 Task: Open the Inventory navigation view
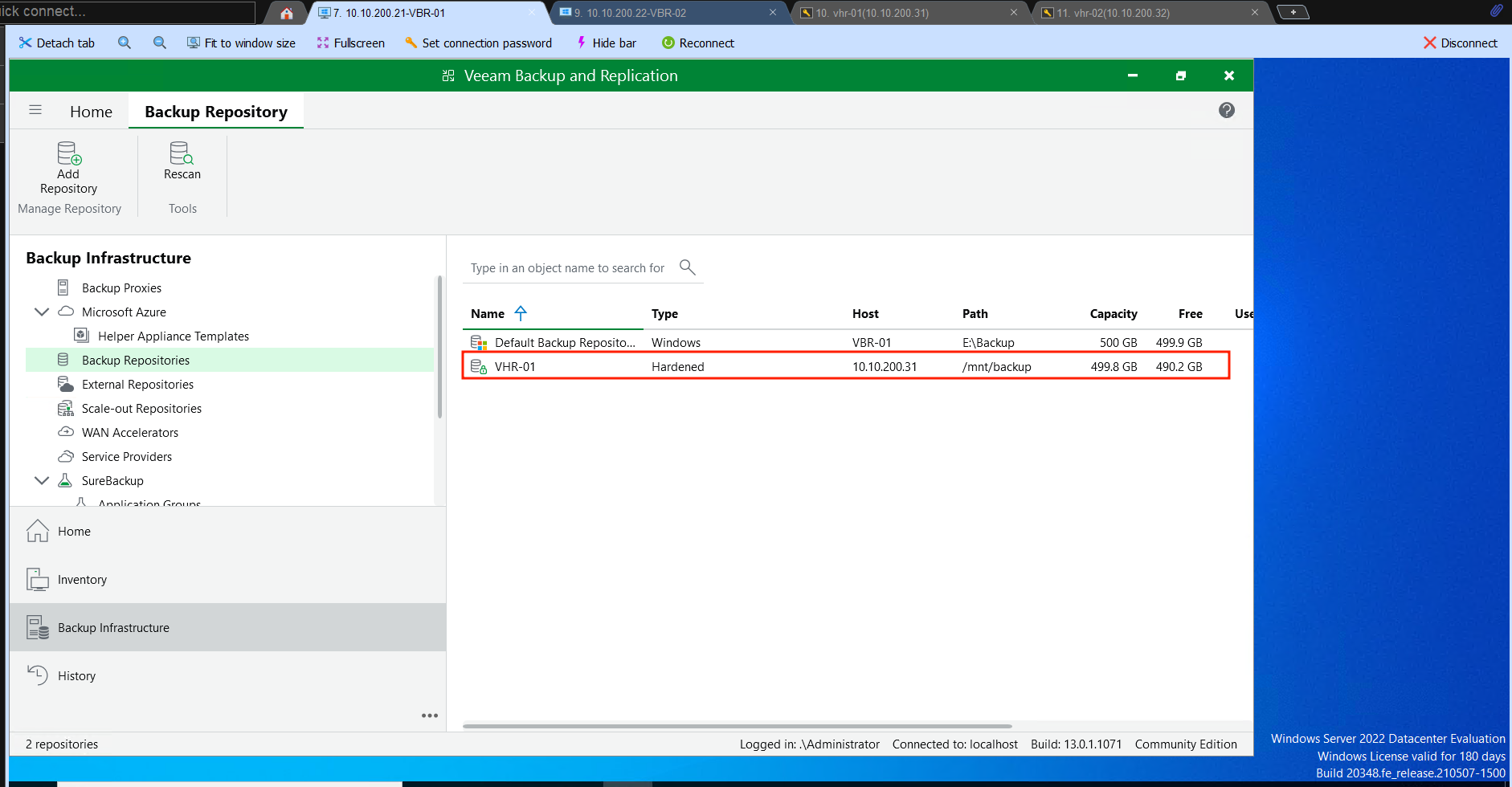click(227, 579)
